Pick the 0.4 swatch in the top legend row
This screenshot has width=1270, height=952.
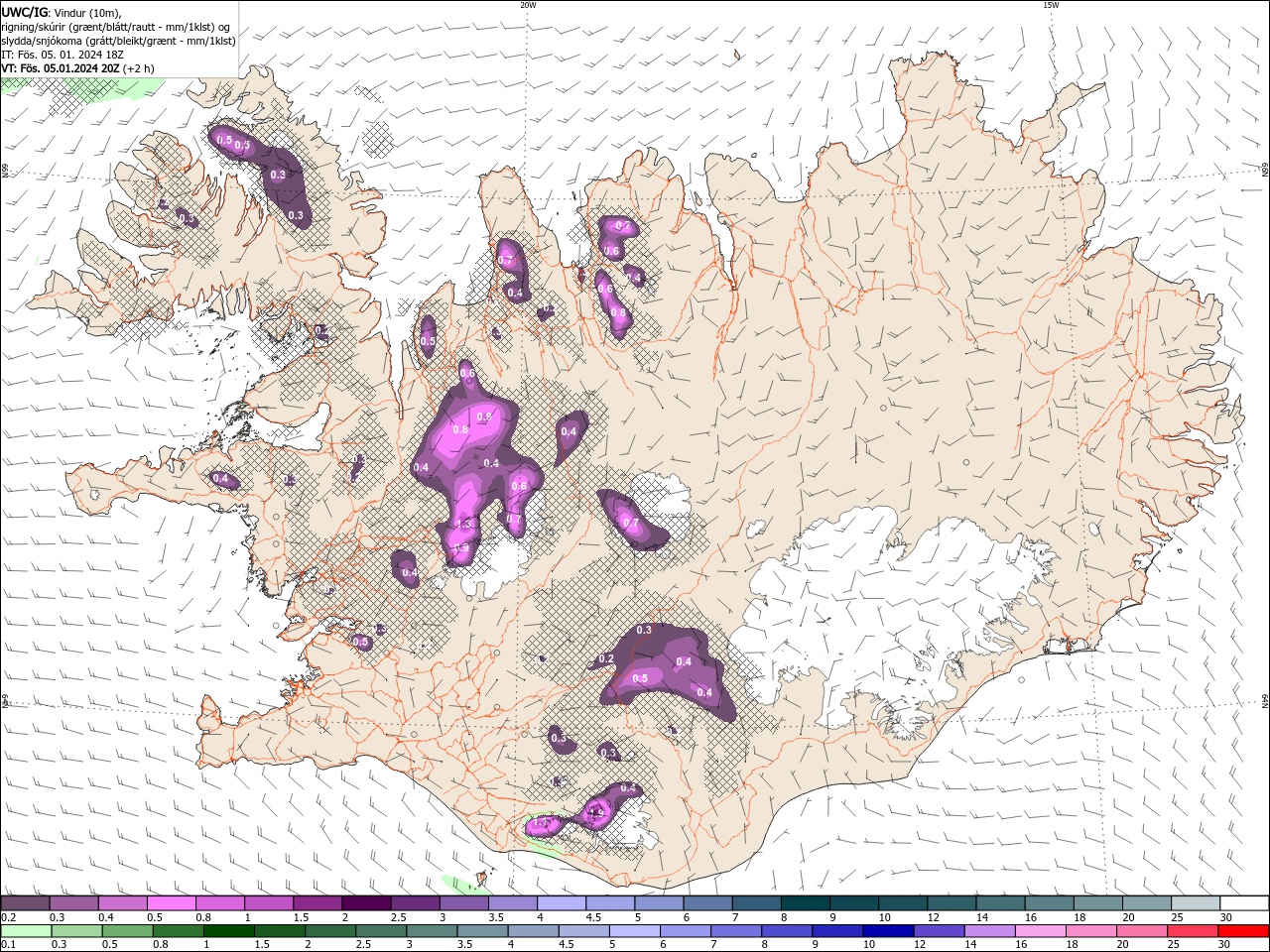point(122,903)
